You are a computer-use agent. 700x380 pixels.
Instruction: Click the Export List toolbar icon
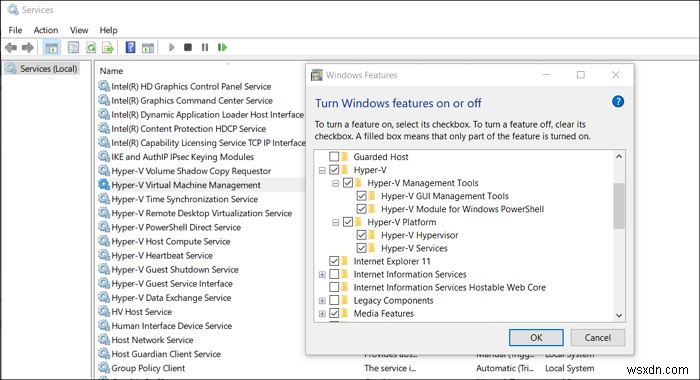108,47
